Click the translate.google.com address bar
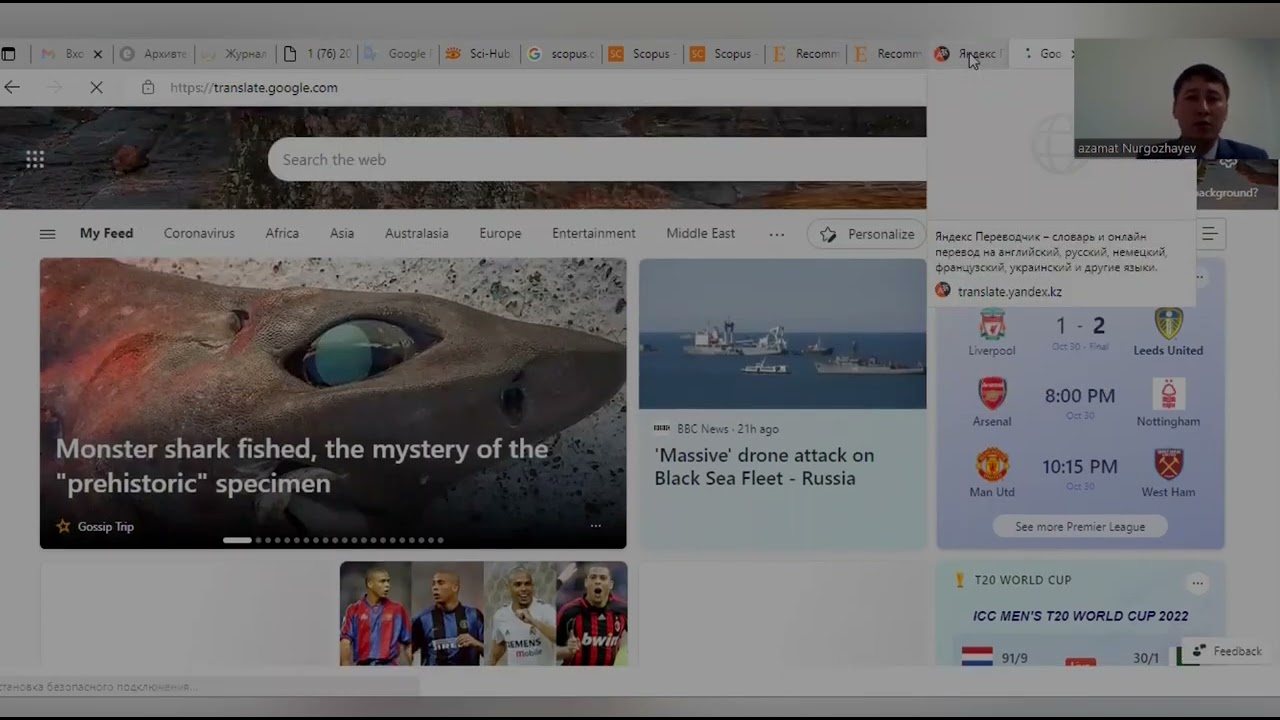This screenshot has width=1280, height=720. tap(254, 88)
